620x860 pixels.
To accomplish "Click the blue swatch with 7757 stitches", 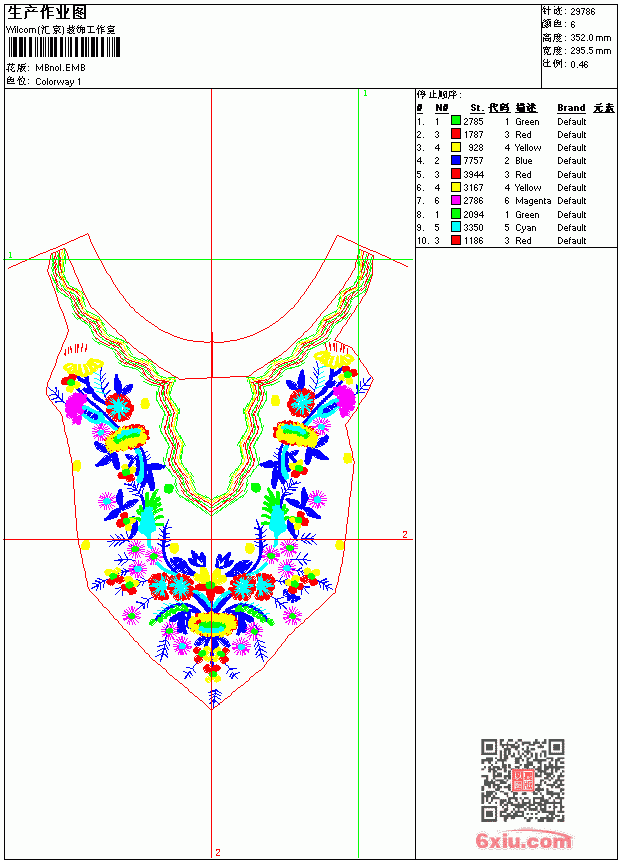I will coord(455,160).
